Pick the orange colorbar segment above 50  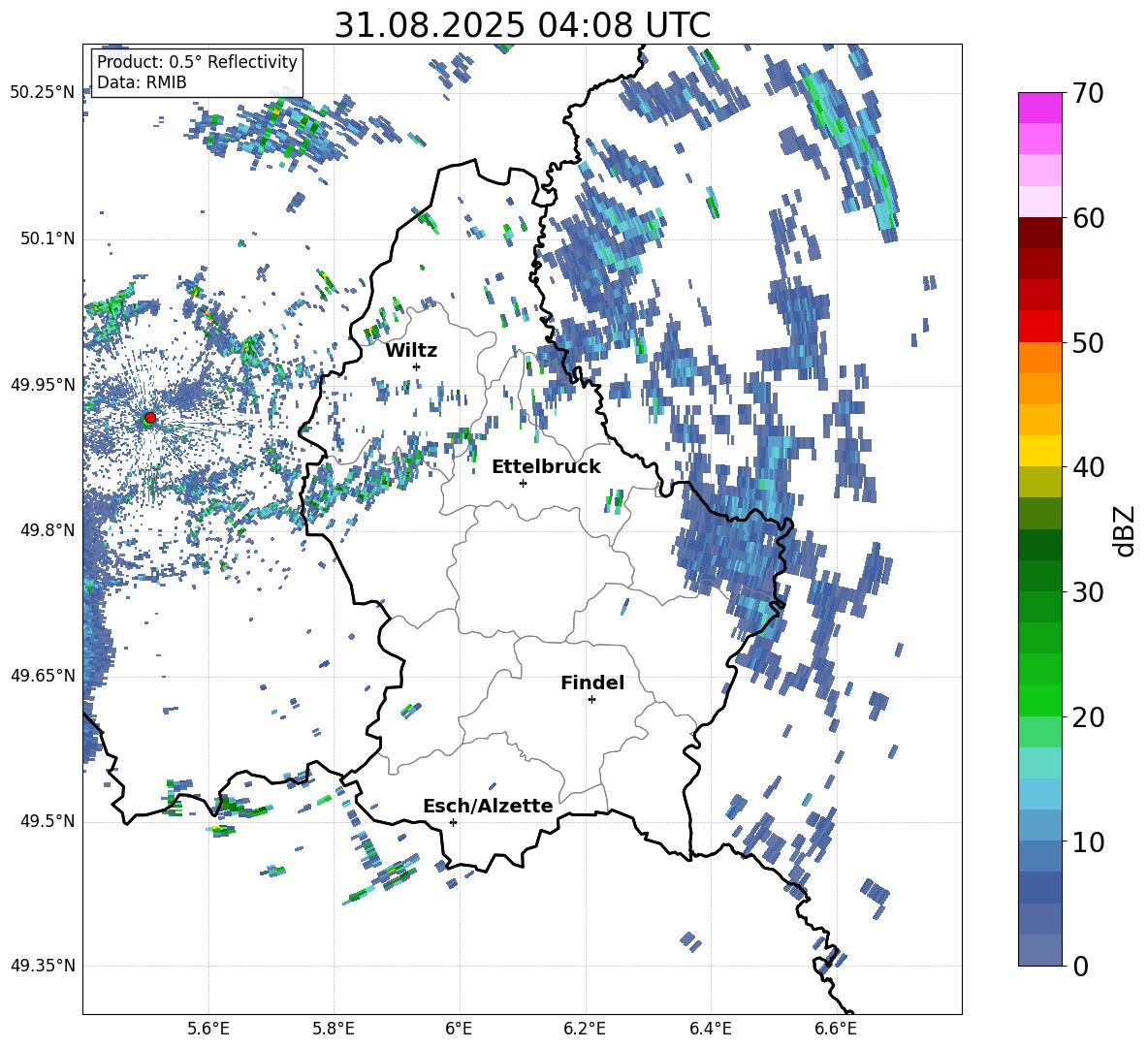tap(1040, 358)
